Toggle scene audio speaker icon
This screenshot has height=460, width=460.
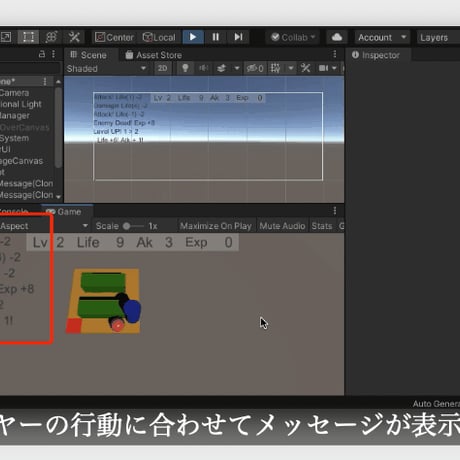click(203, 68)
